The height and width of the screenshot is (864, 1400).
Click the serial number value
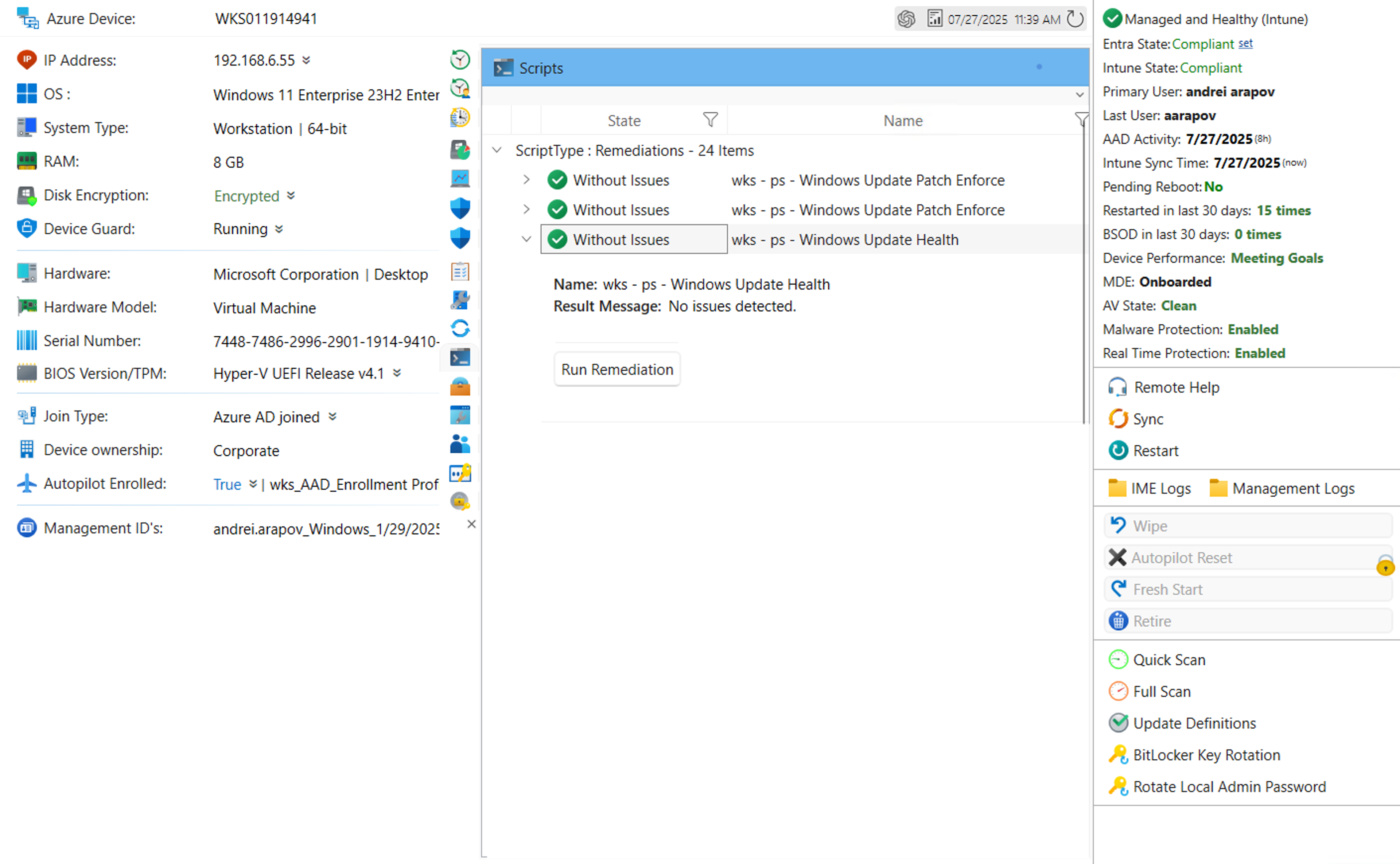pyautogui.click(x=326, y=341)
